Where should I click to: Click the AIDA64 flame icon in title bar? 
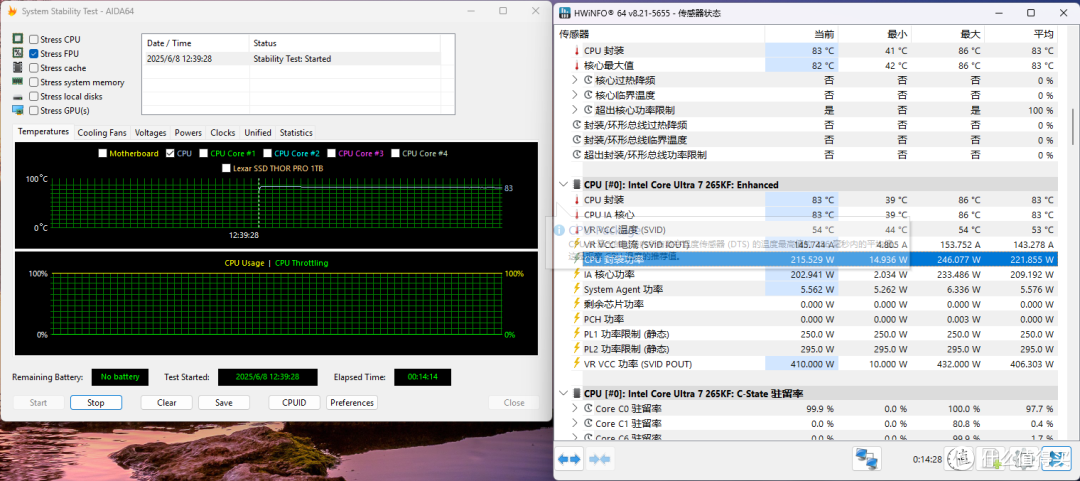[11, 11]
